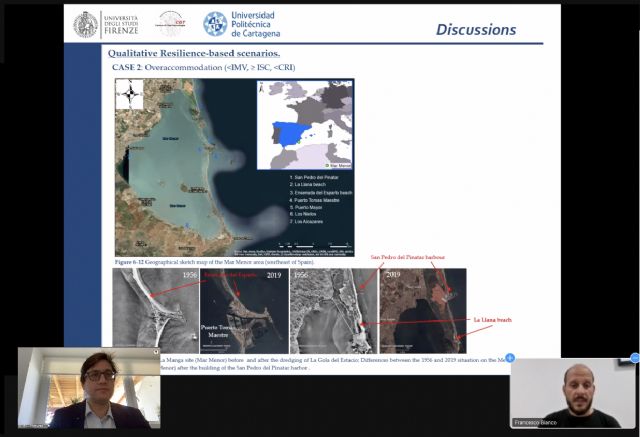Click the circular CDR logo in header

[171, 24]
